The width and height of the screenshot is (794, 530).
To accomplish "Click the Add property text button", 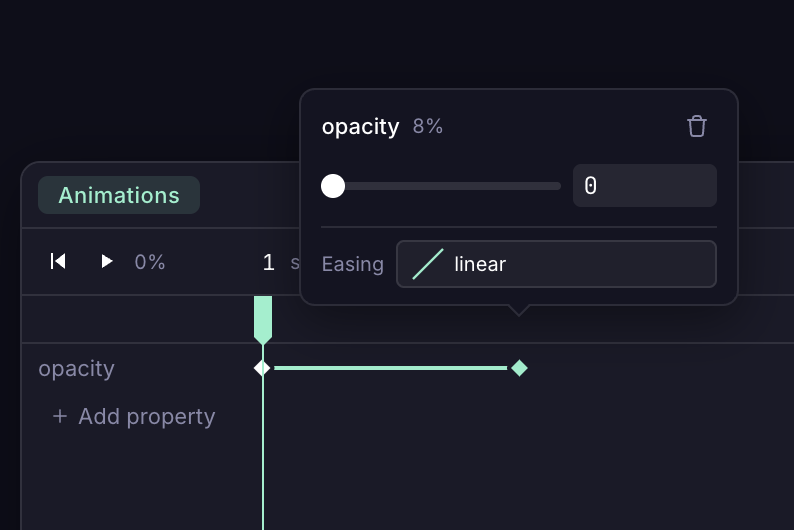I will (146, 416).
